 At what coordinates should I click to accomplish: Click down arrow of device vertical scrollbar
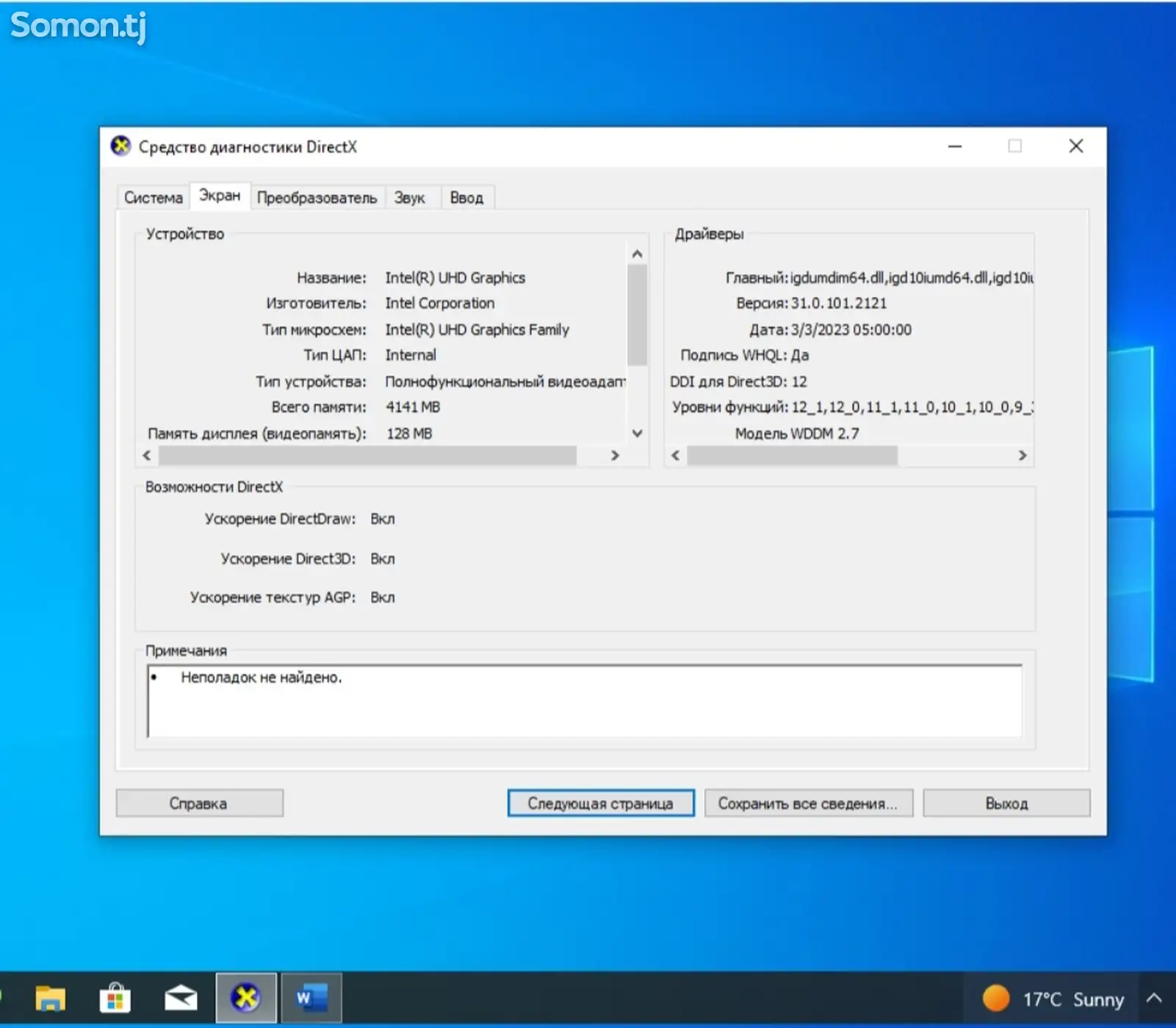click(637, 434)
